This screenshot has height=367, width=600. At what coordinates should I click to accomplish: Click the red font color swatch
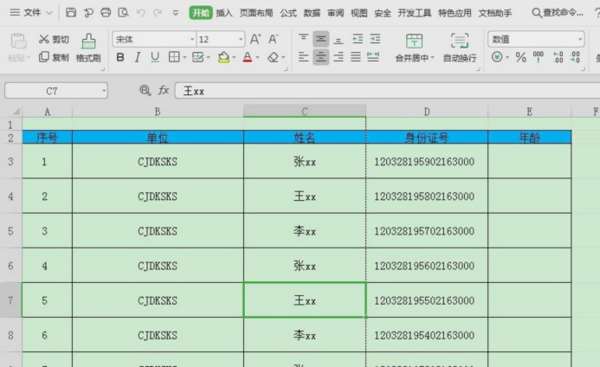pos(248,57)
